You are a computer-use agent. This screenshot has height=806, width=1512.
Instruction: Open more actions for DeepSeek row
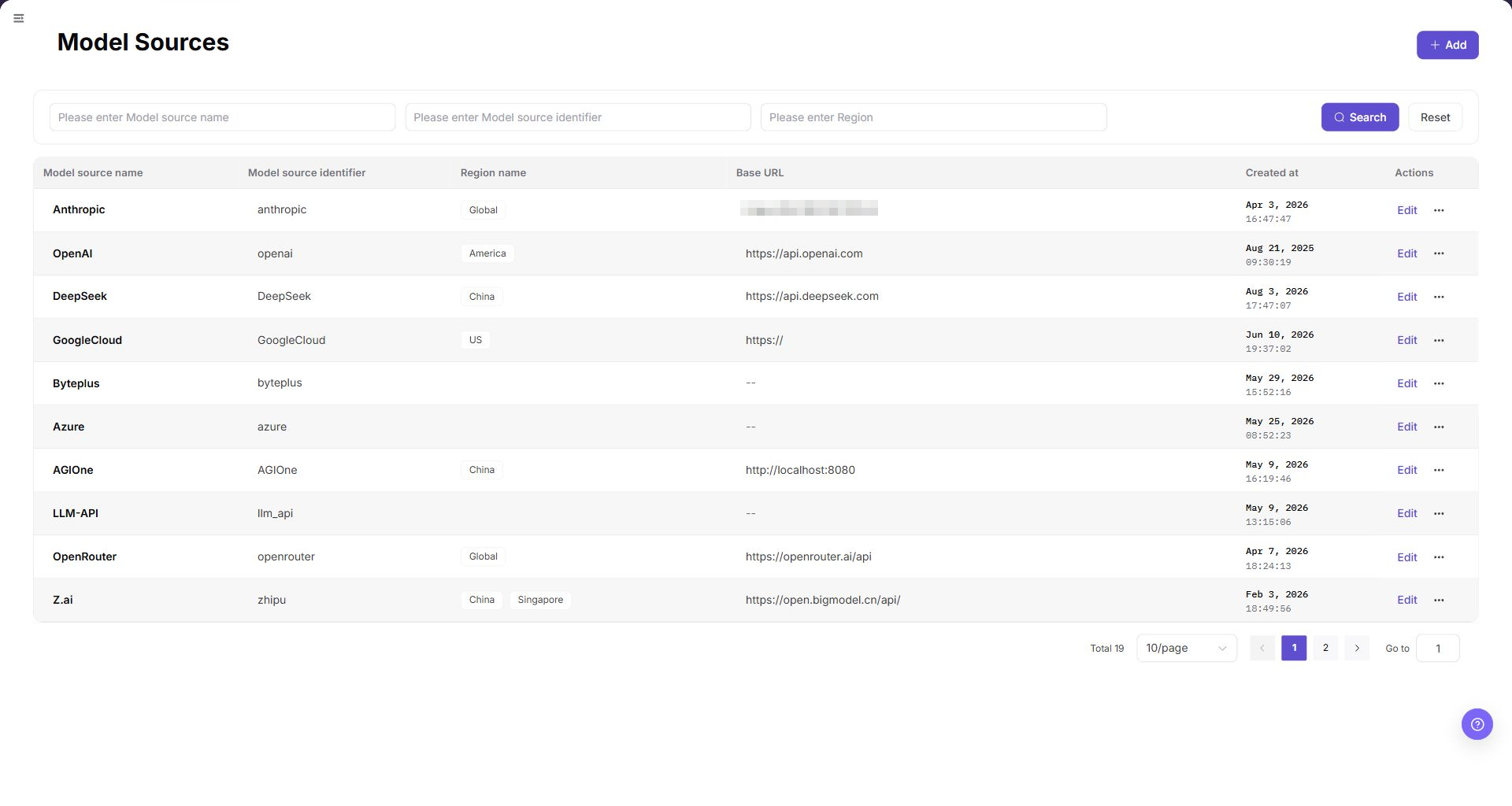pos(1439,297)
